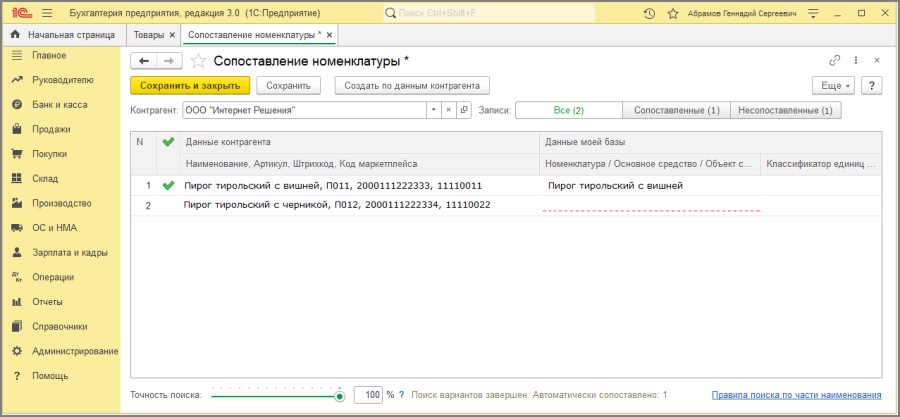900x417 pixels.
Task: Click green checkmark column header
Action: 168,142
